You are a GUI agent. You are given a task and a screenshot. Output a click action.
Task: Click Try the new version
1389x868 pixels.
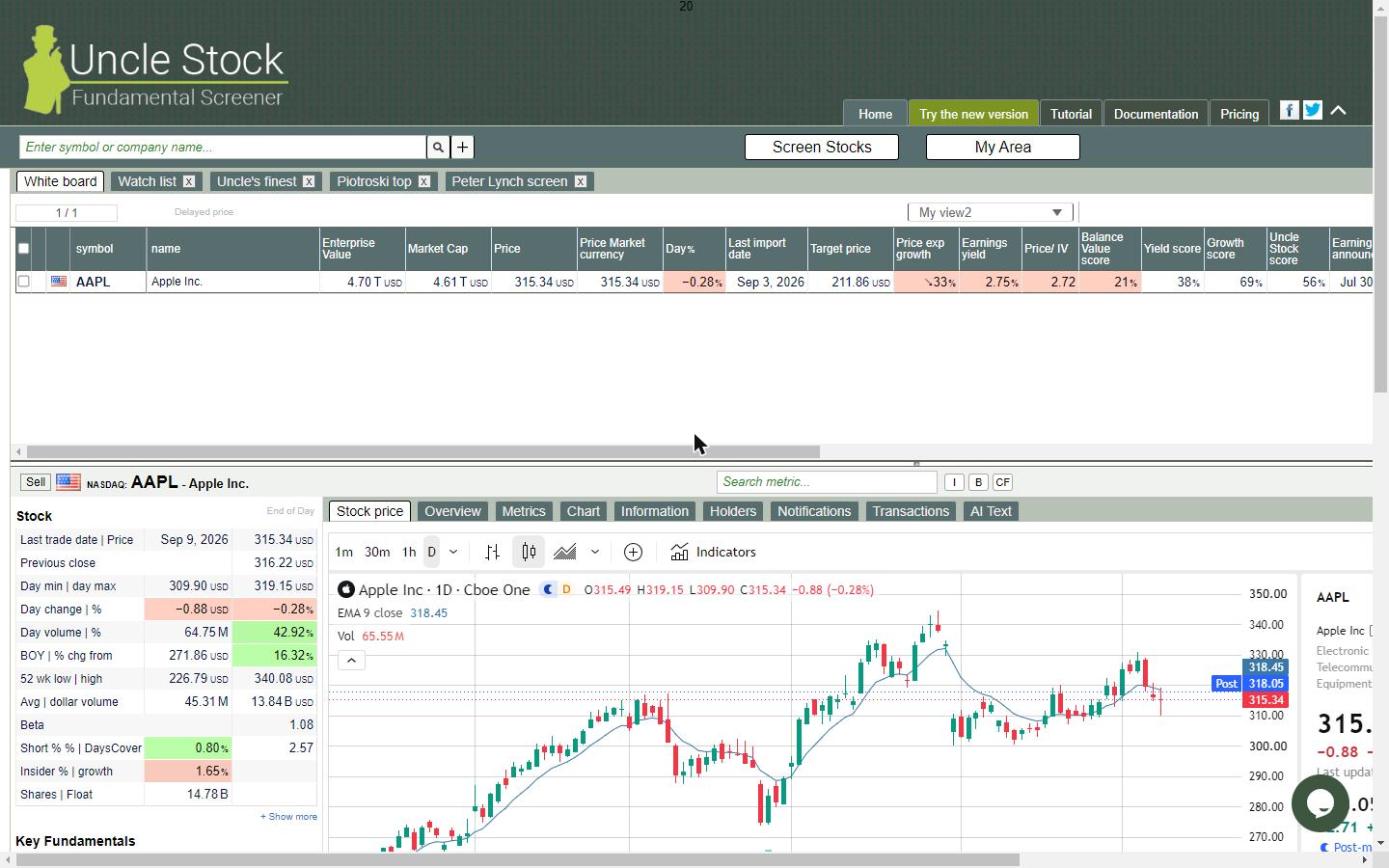pos(973,114)
